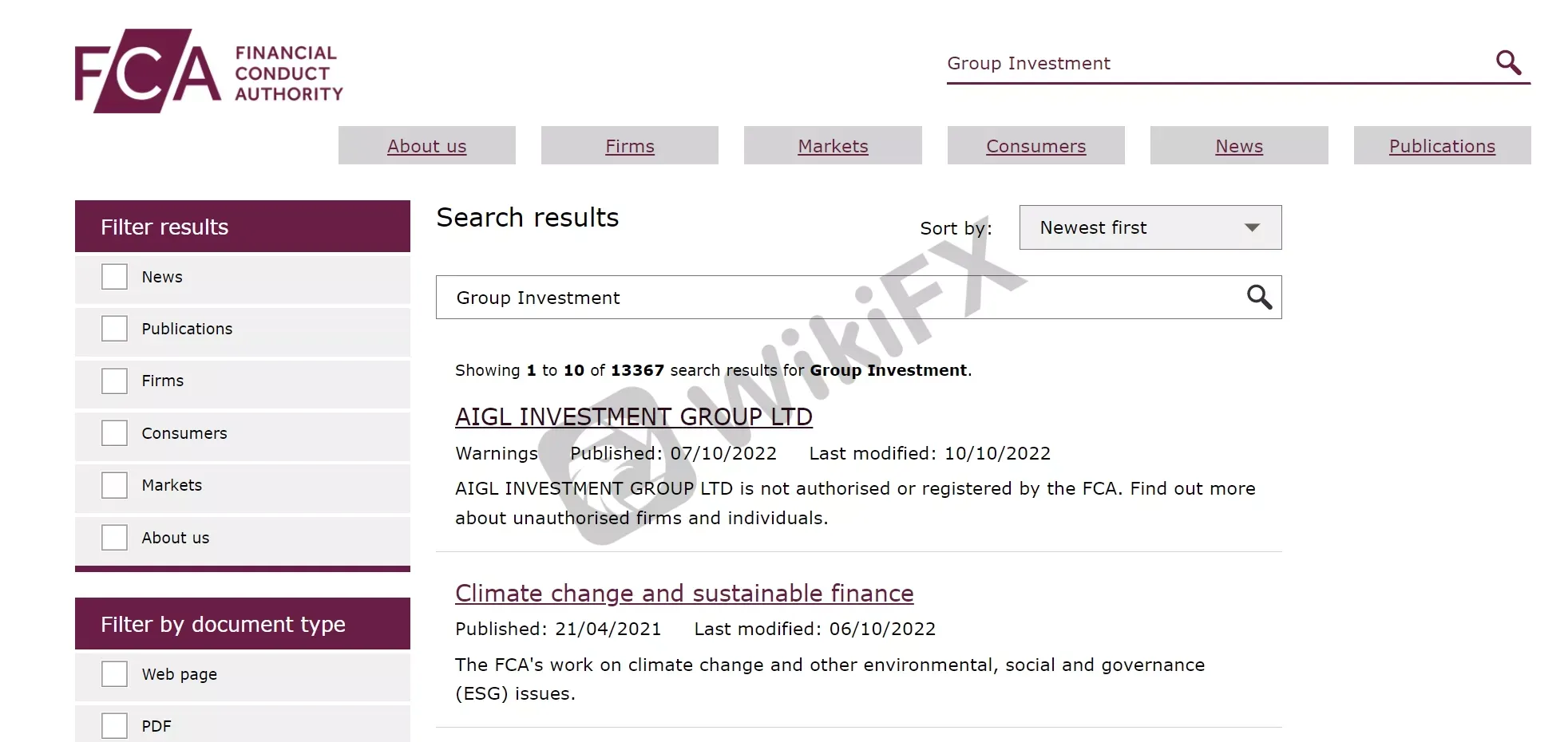Open the Markets navigation menu

pyautogui.click(x=833, y=146)
